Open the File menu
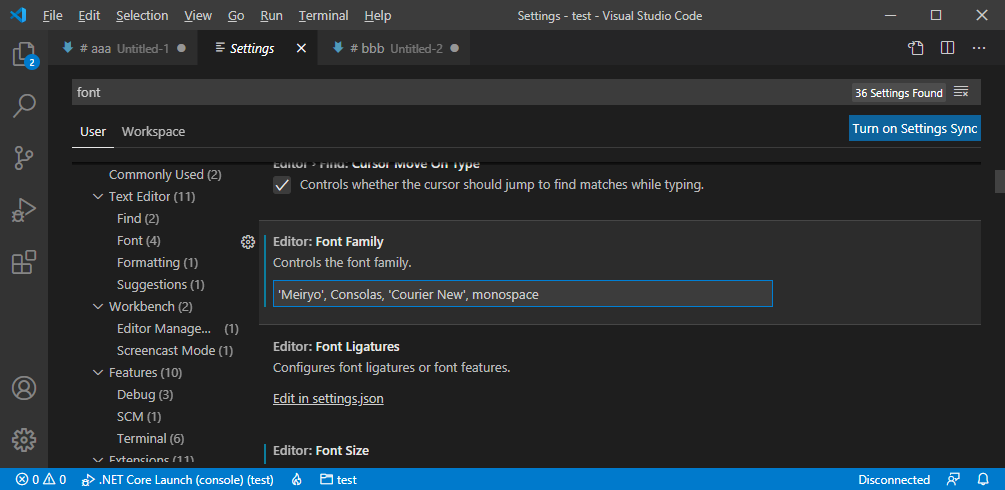1005x490 pixels. coord(53,15)
